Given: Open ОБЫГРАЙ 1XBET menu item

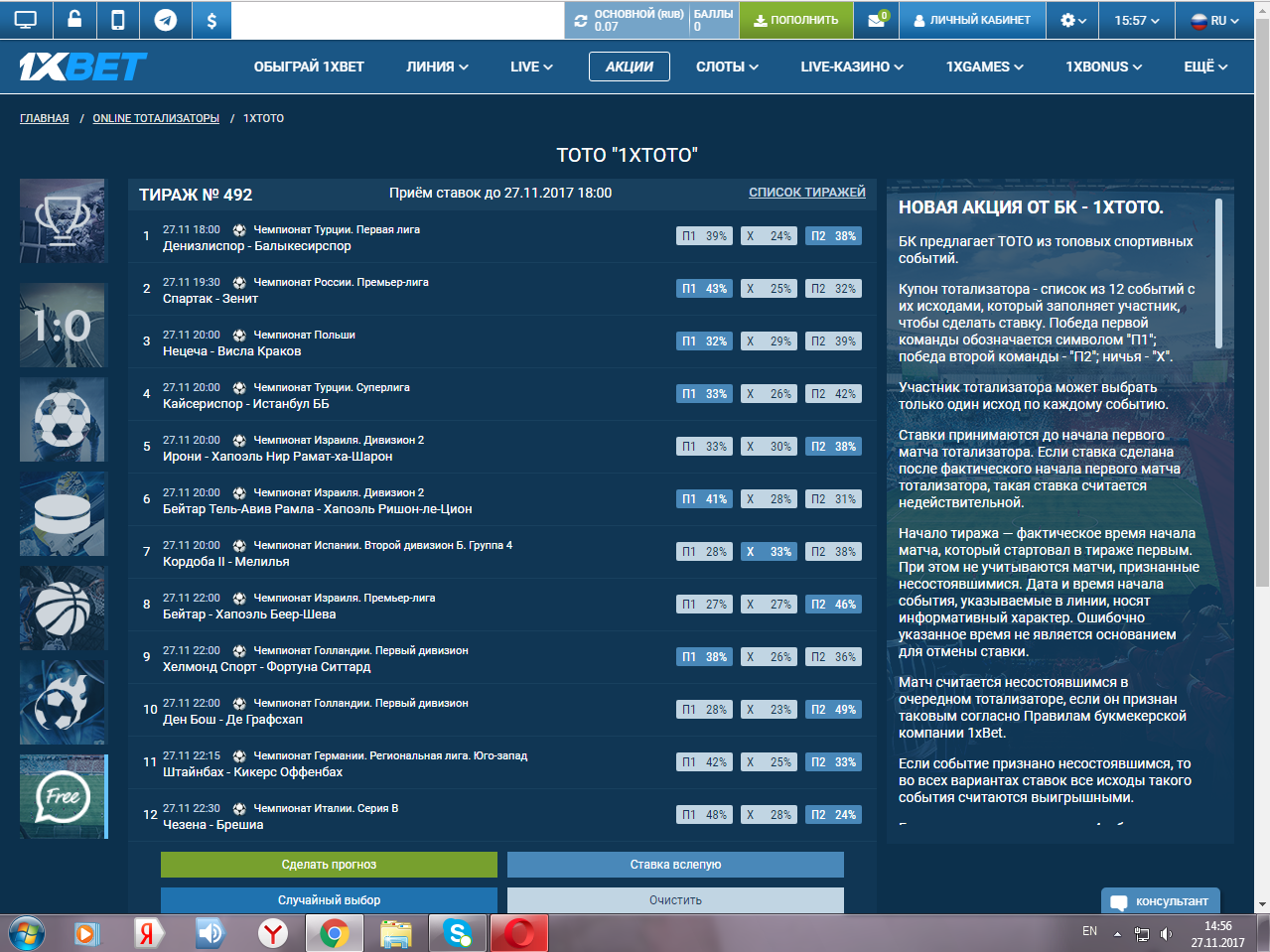Looking at the screenshot, I should 309,67.
